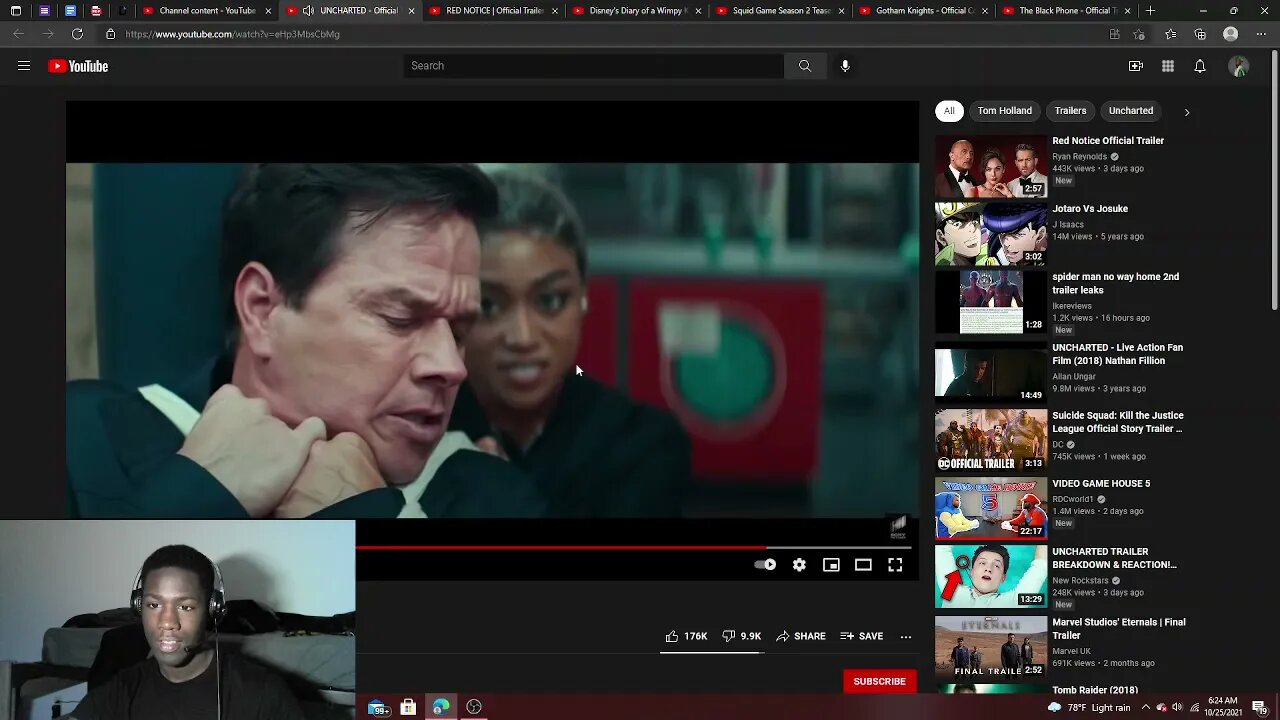Open a new browser tab
The width and height of the screenshot is (1280, 720).
(x=1150, y=11)
